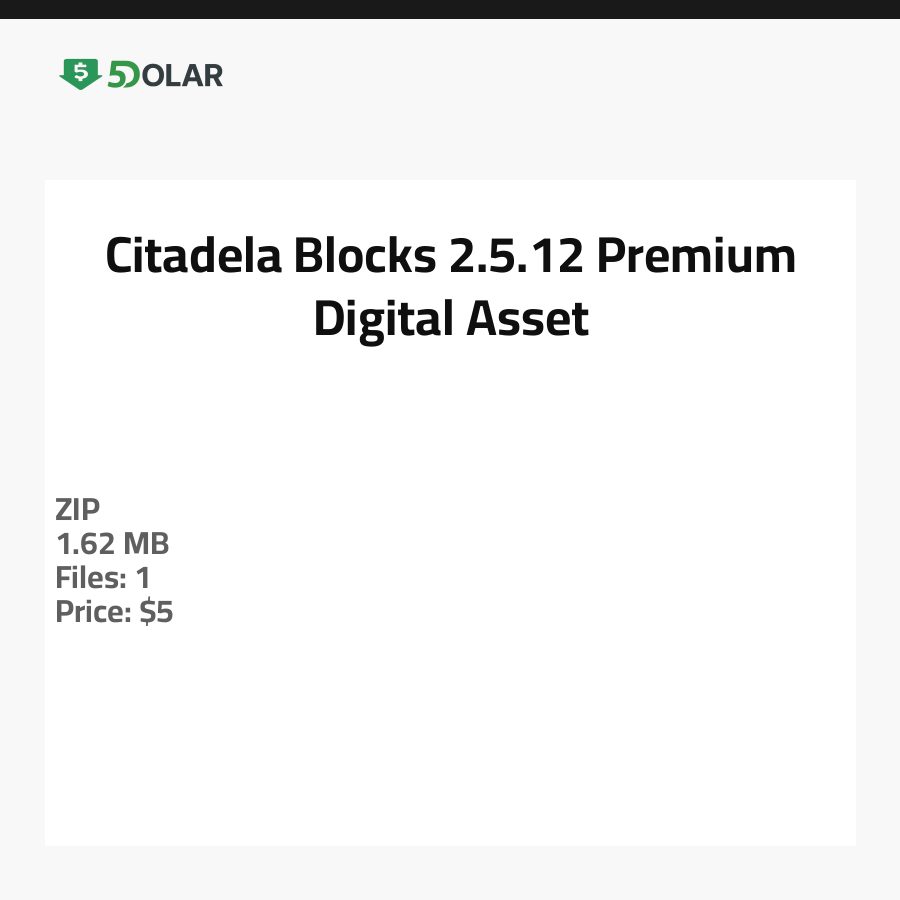Click the gray margin below the white card
The image size is (900, 900).
click(450, 873)
